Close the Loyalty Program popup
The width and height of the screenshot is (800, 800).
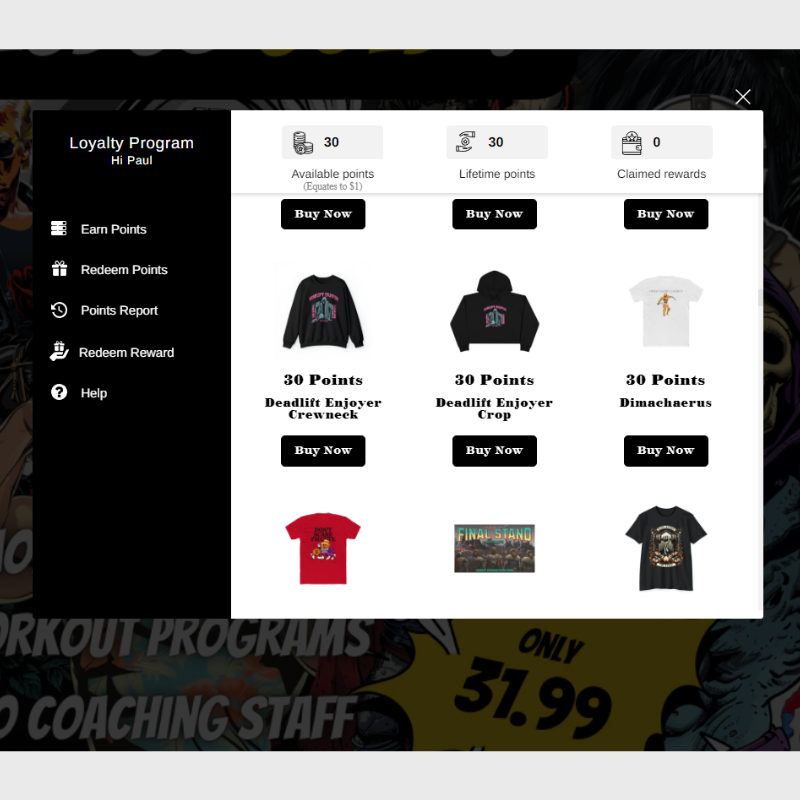(x=743, y=96)
